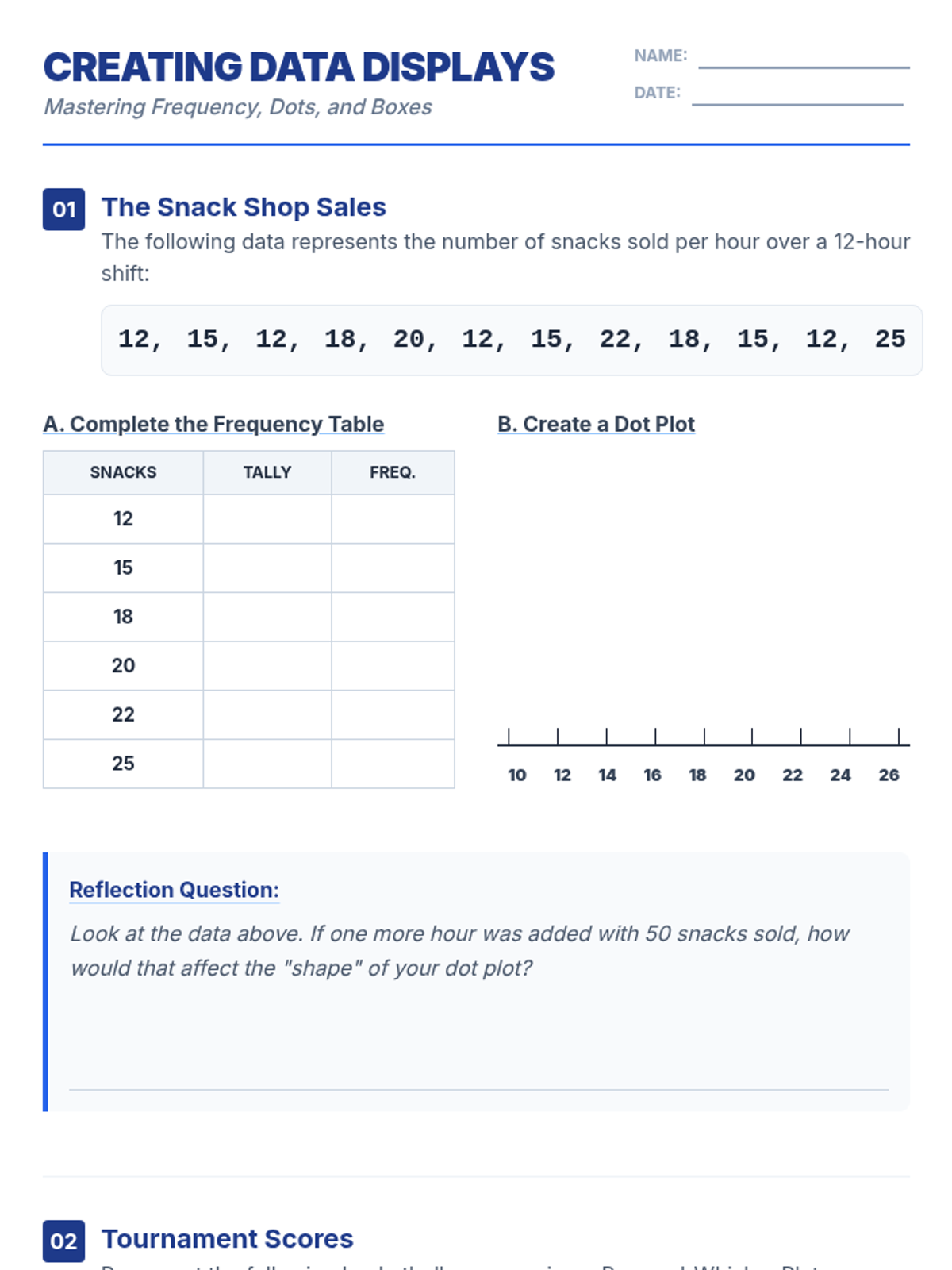The width and height of the screenshot is (952, 1270).
Task: Select the tally cell for 12 snacks
Action: 267,519
